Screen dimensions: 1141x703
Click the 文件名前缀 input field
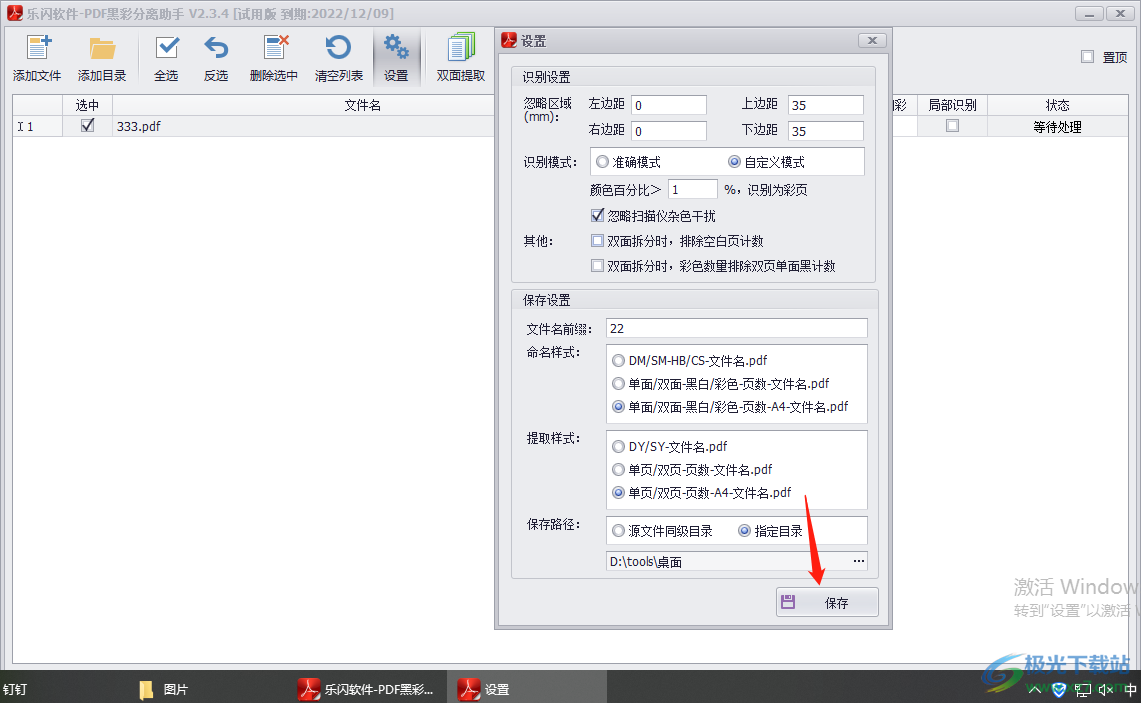pos(736,328)
